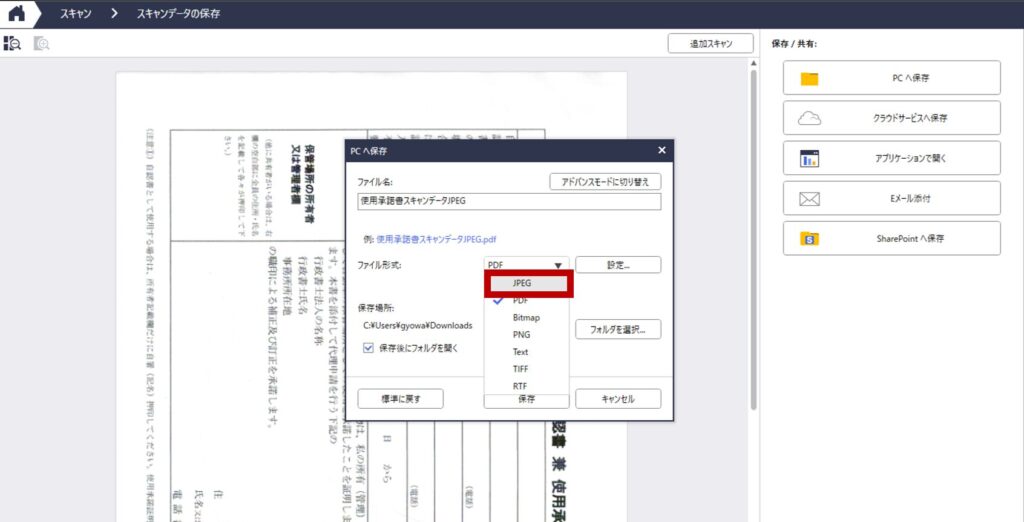
Task: Click the open in application icon
Action: click(x=809, y=158)
